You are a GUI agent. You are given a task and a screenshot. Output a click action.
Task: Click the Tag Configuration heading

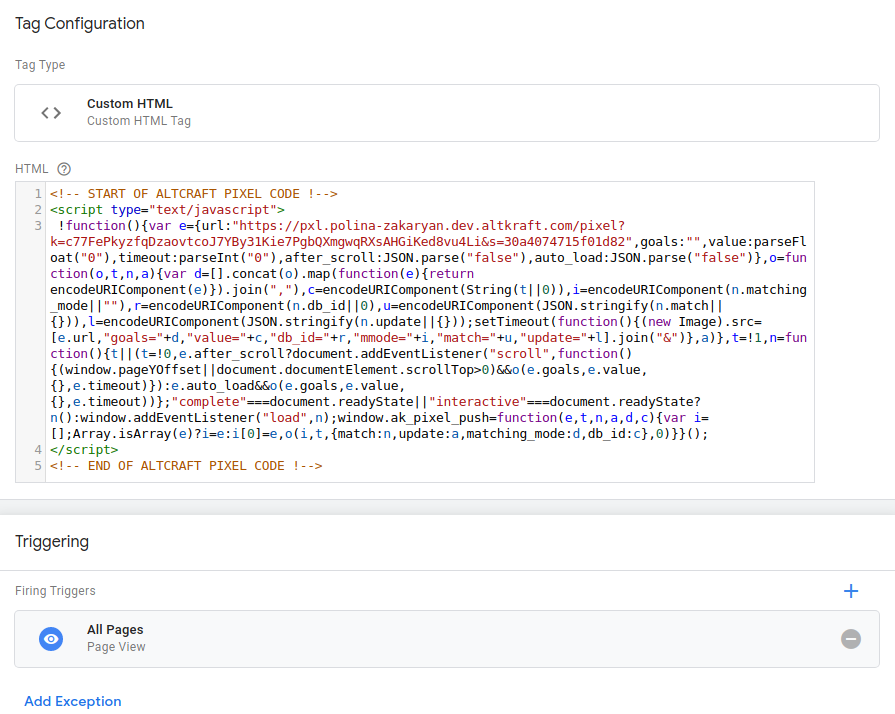(80, 23)
